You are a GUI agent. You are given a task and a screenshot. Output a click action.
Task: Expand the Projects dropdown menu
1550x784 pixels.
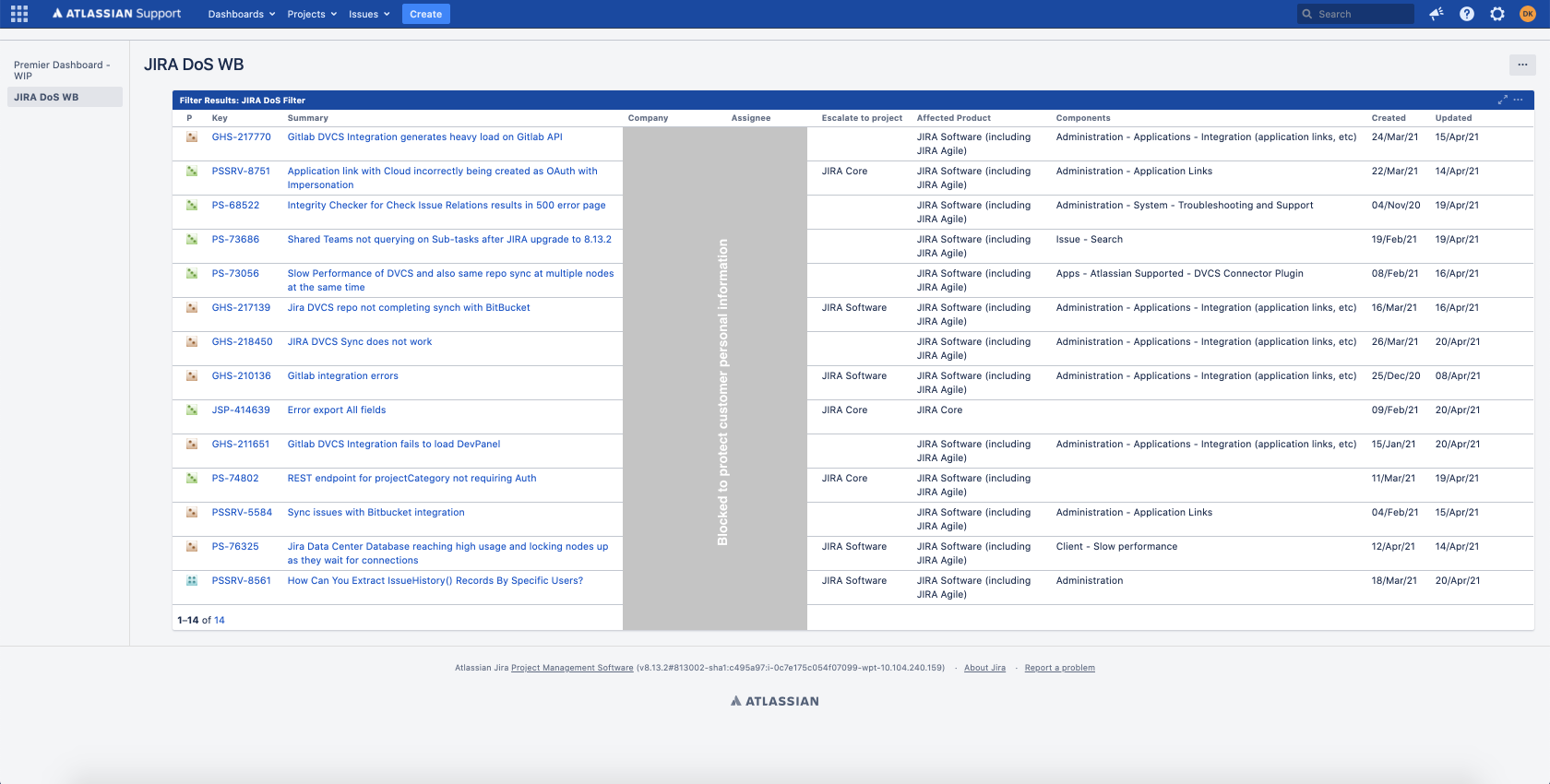pyautogui.click(x=312, y=14)
